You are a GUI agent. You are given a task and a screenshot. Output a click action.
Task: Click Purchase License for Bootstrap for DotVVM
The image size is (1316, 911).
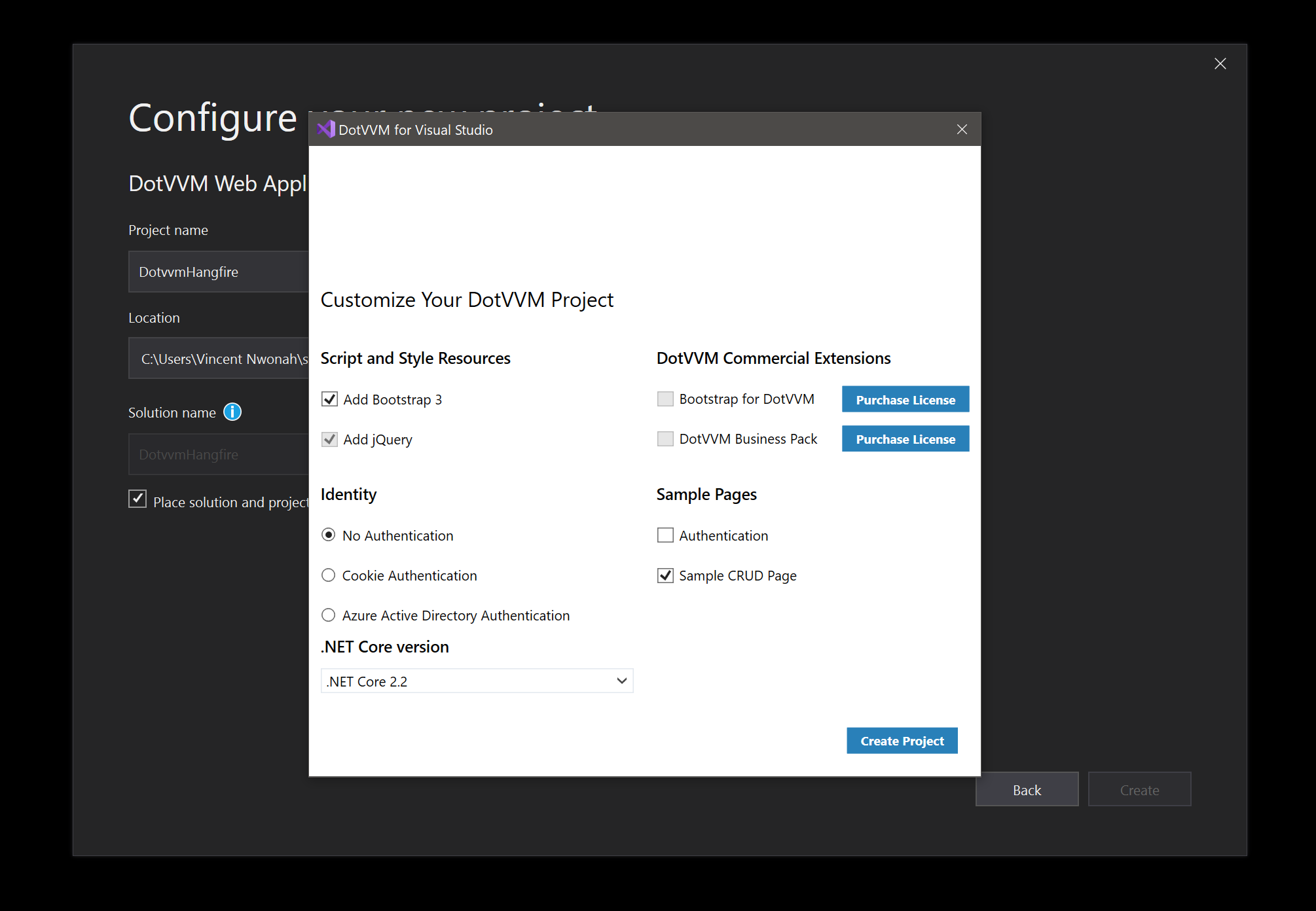tap(905, 399)
